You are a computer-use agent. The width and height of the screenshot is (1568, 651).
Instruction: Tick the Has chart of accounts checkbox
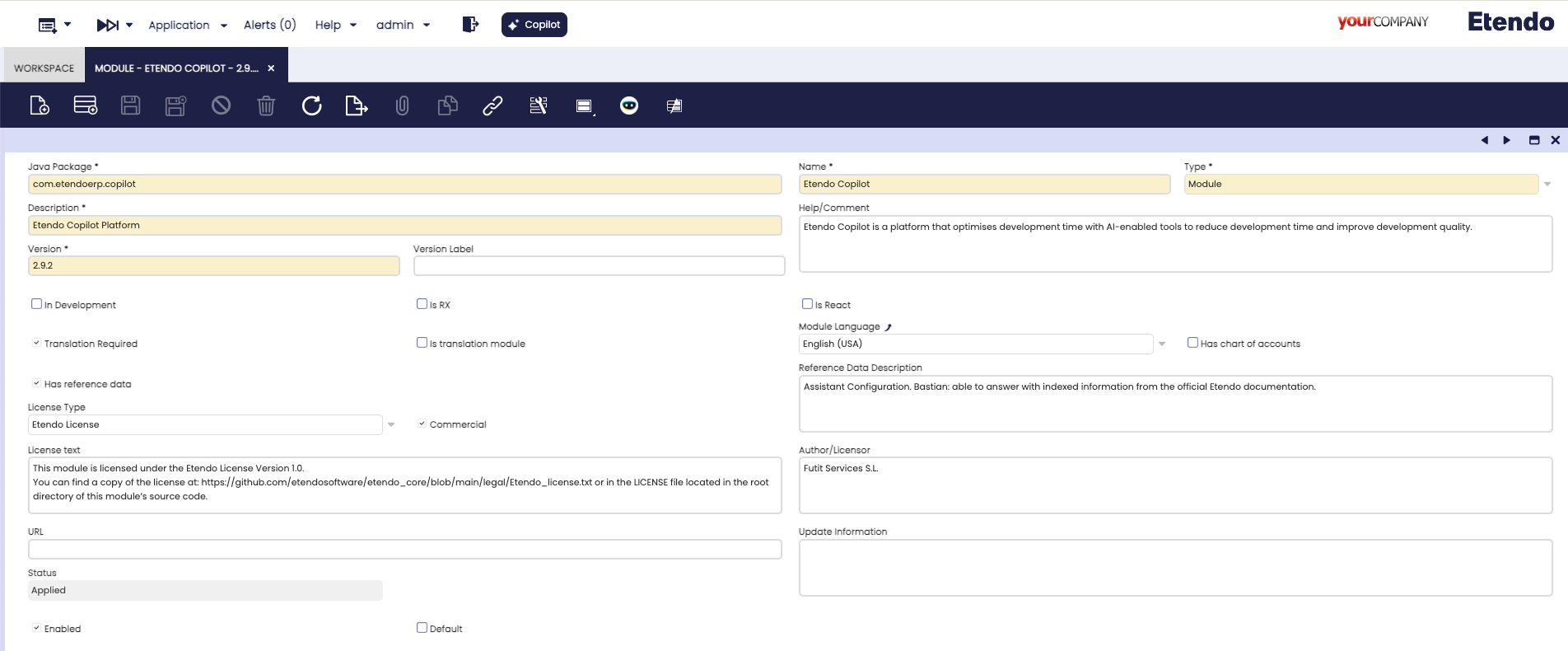[x=1192, y=343]
